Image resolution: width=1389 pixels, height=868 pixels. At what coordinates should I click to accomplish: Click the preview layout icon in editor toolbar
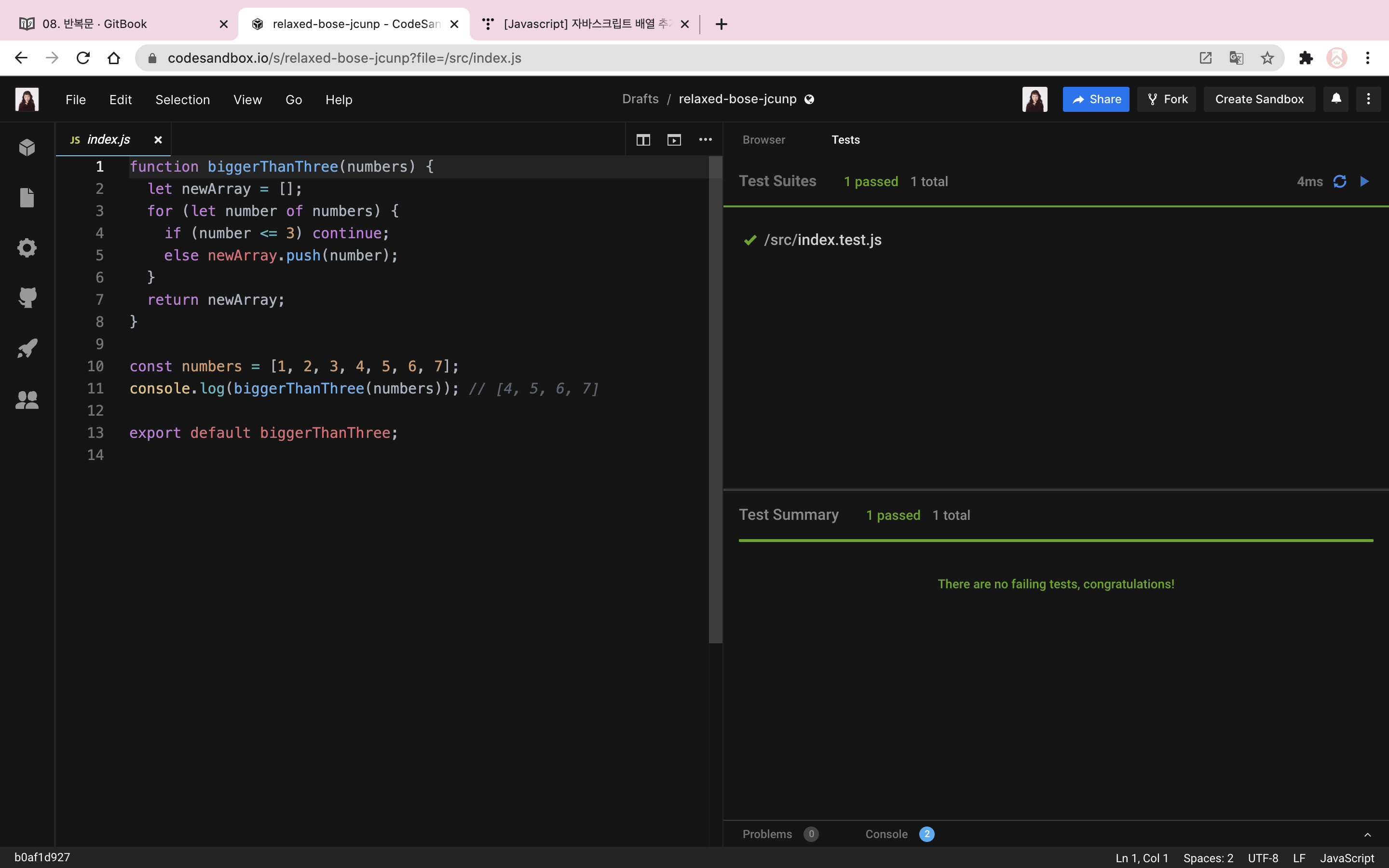674,140
